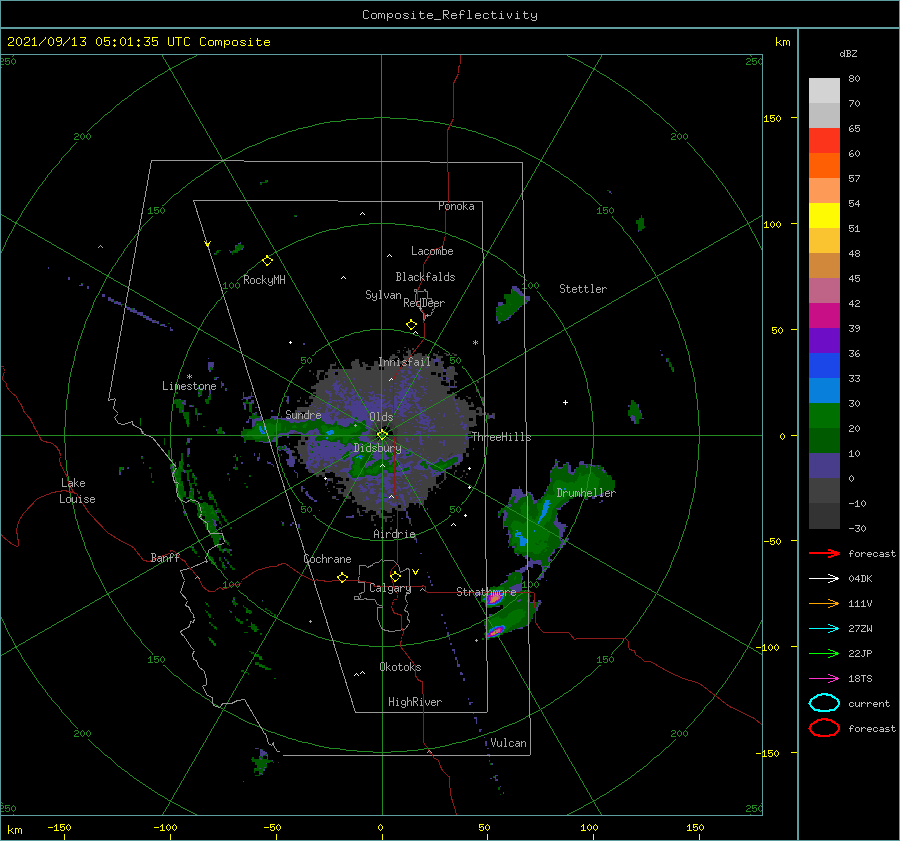900x841 pixels.
Task: Click the Calgary city label
Action: click(390, 588)
